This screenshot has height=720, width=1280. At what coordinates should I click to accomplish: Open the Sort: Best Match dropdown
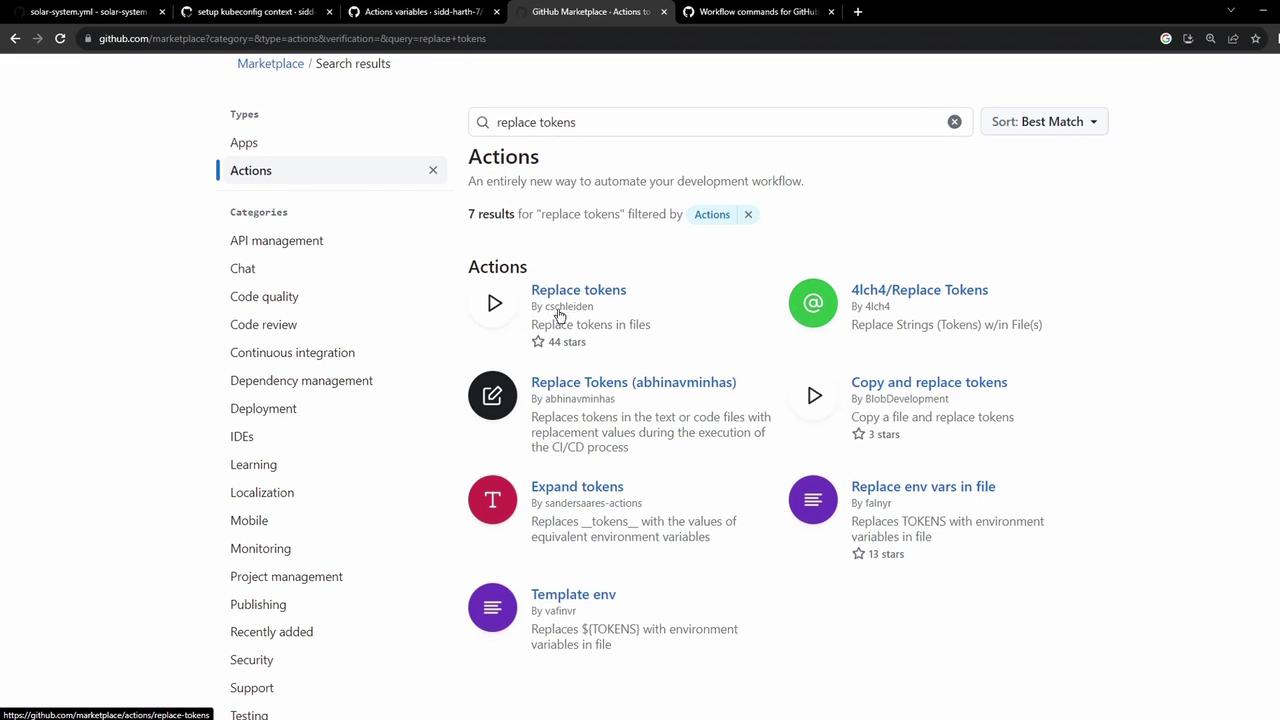point(1044,122)
